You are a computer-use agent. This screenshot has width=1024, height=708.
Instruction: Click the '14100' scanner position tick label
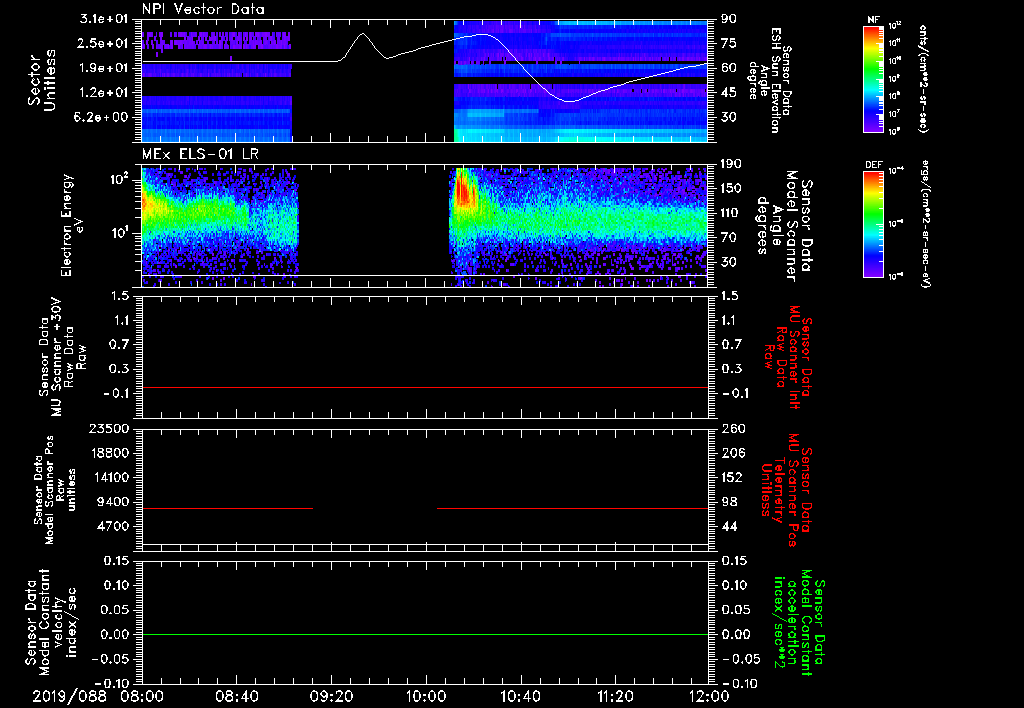[x=111, y=477]
